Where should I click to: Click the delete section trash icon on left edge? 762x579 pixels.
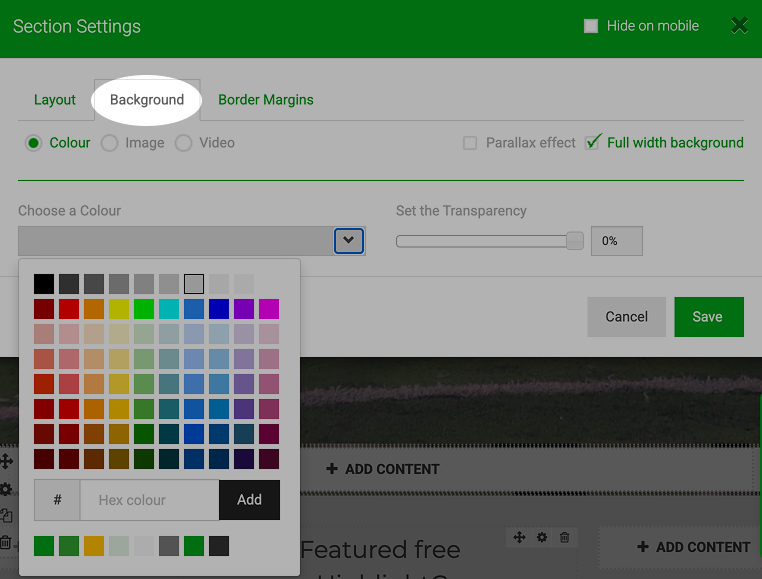(5, 542)
